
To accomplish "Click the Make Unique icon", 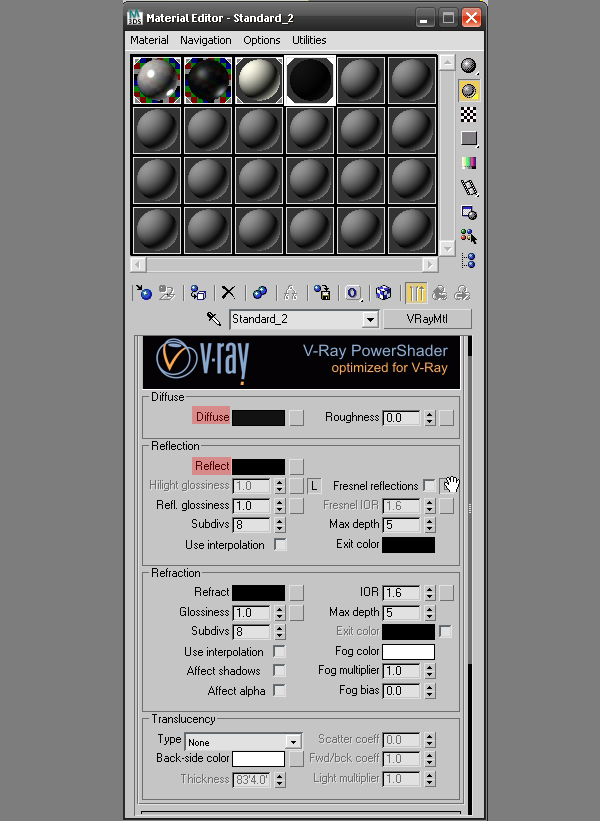I will pyautogui.click(x=291, y=293).
